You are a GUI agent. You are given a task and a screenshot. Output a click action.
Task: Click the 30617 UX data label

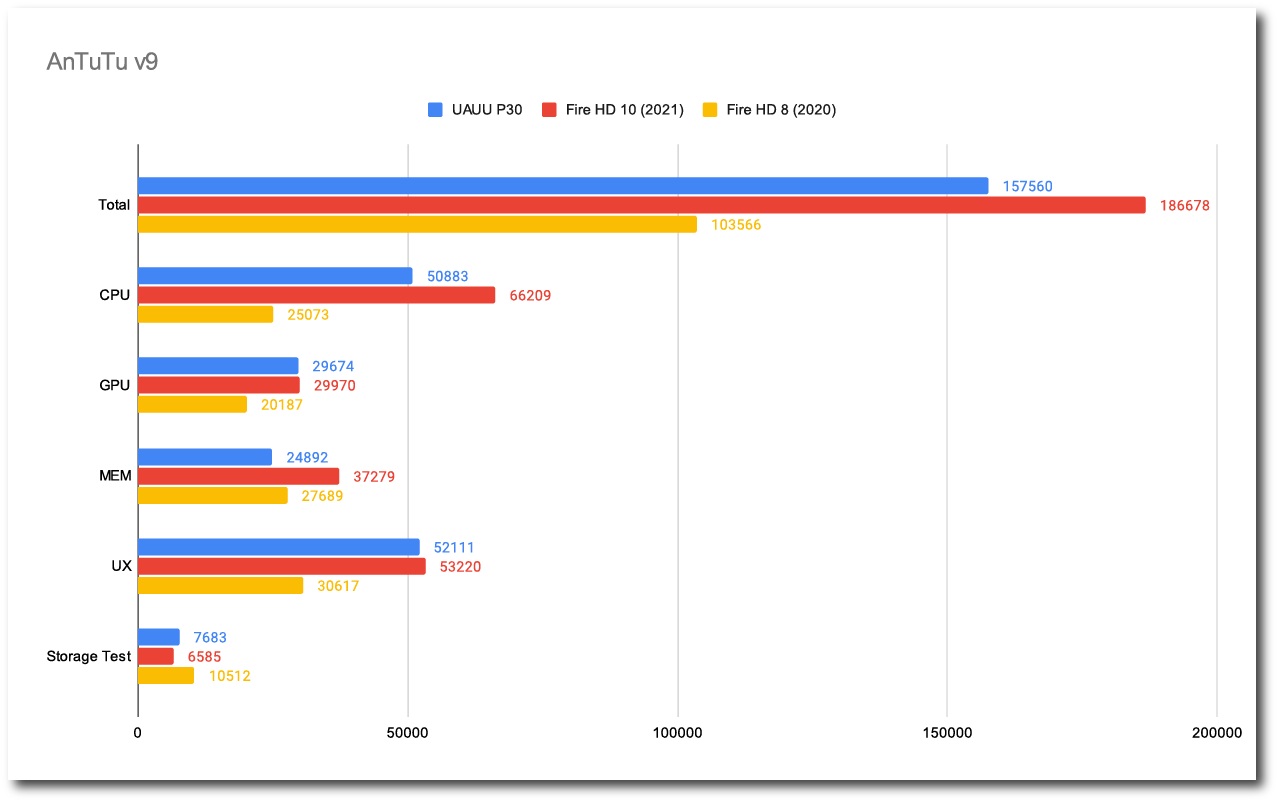(338, 586)
